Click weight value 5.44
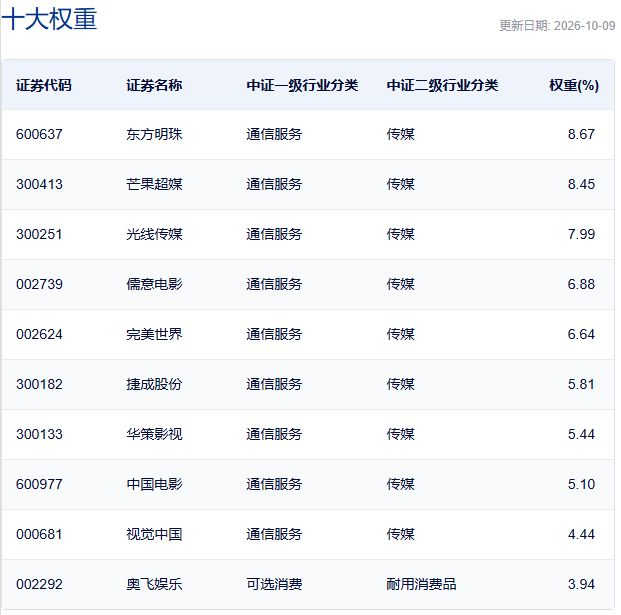621x615 pixels. click(x=581, y=434)
